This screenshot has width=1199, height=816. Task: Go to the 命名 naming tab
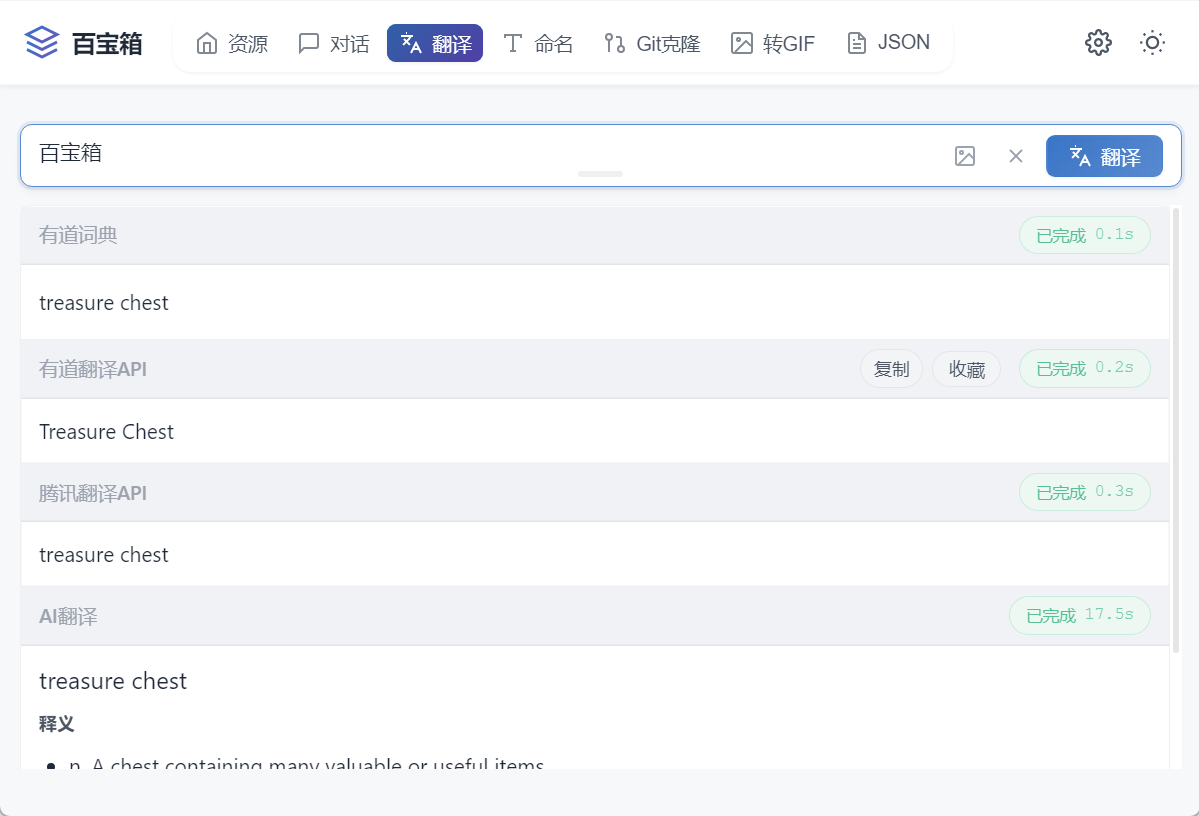[x=538, y=43]
